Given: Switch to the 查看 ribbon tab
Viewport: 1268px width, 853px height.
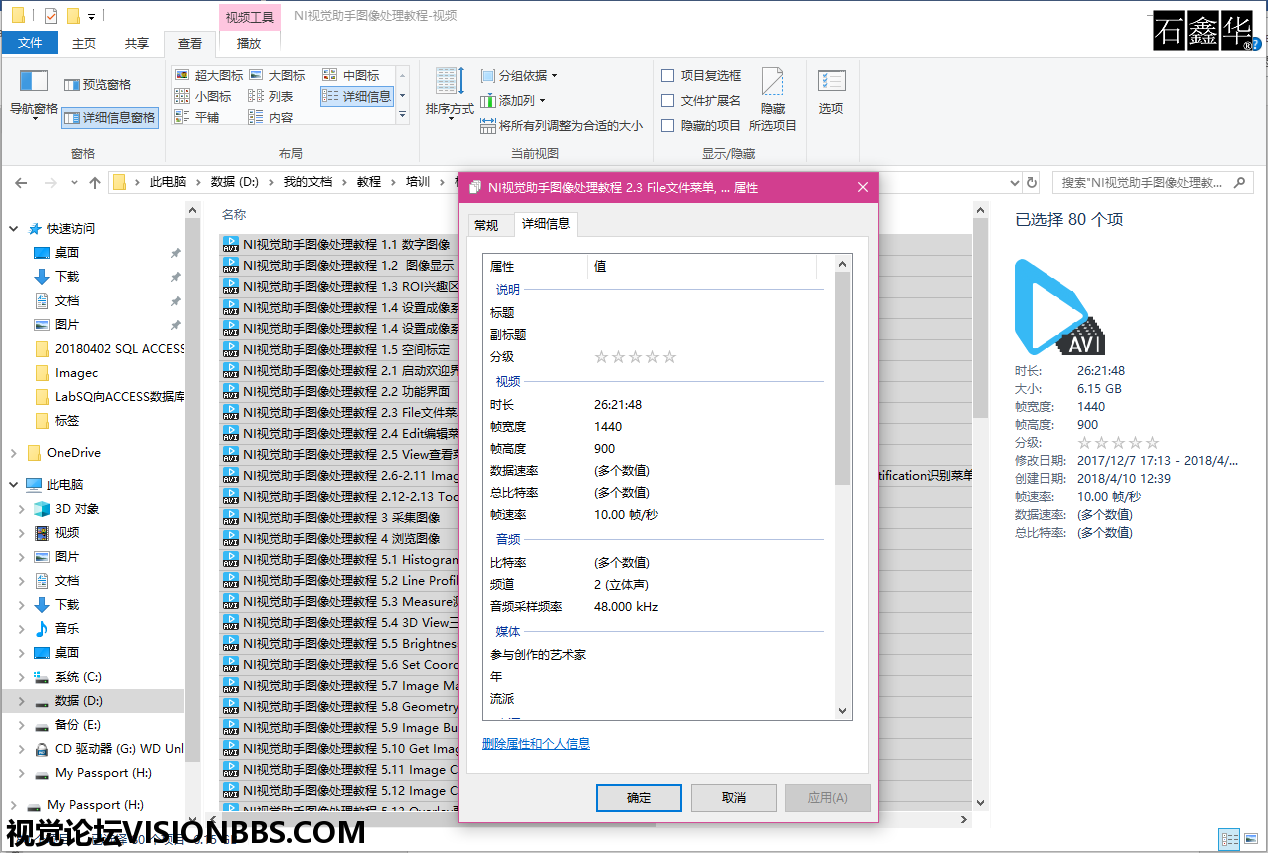Looking at the screenshot, I should coord(190,43).
